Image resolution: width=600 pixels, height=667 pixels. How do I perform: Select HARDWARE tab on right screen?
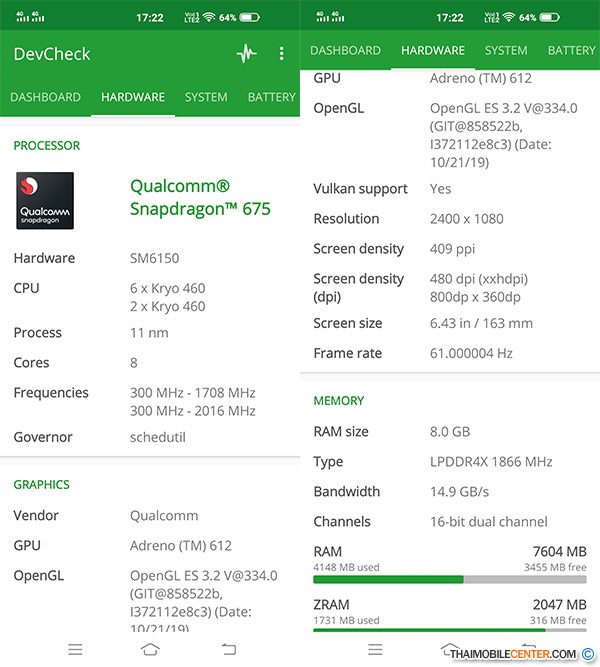pos(433,51)
